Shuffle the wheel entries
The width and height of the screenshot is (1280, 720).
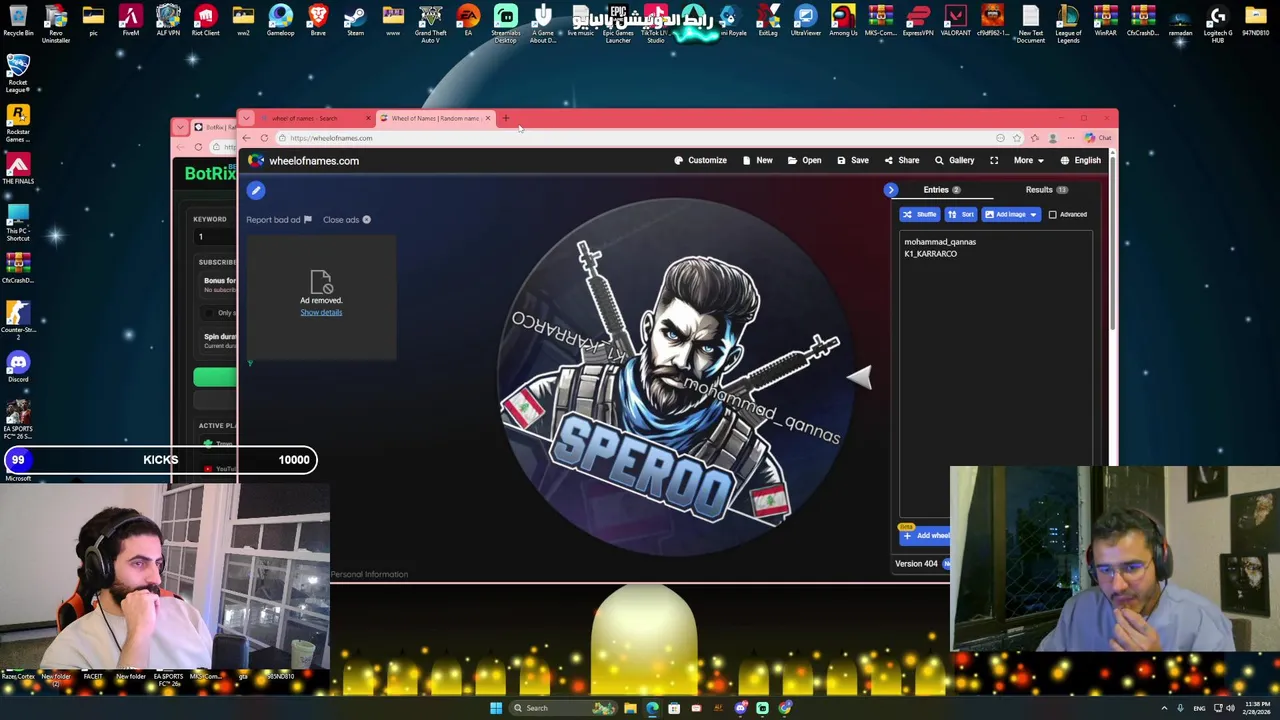(920, 214)
